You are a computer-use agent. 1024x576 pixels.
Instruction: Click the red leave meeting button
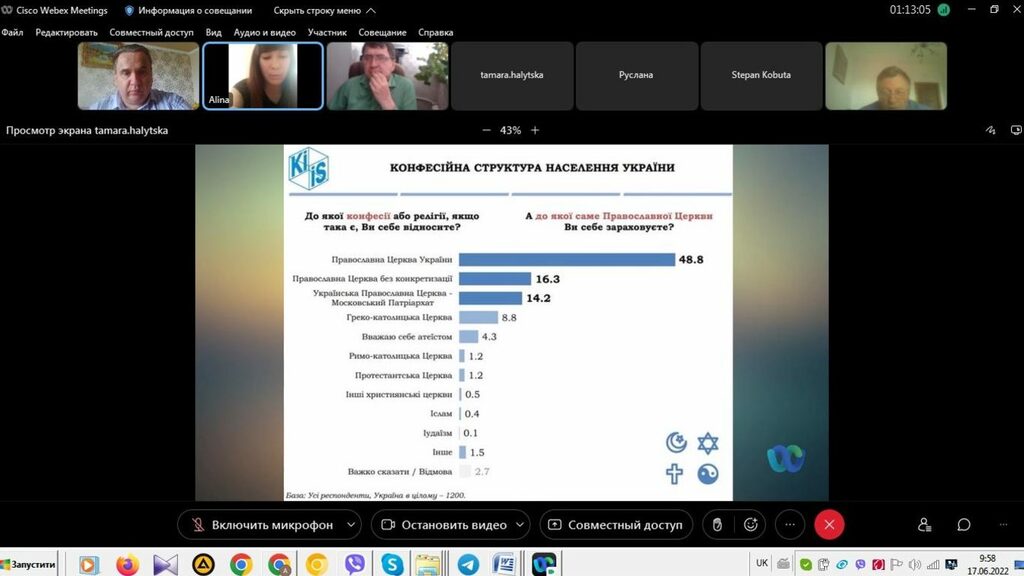click(x=829, y=524)
